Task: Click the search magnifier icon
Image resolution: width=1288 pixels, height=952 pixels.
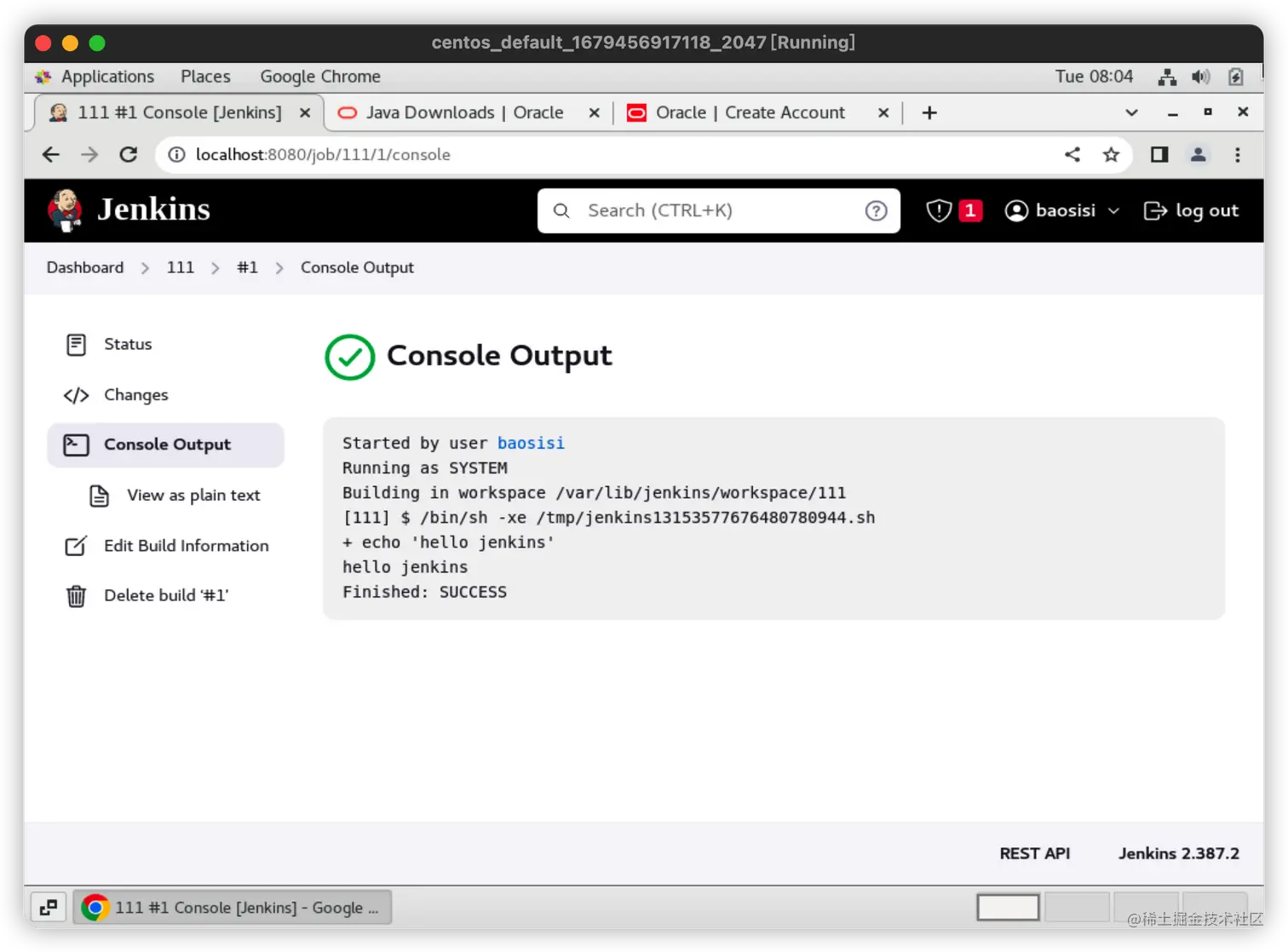Action: (561, 210)
